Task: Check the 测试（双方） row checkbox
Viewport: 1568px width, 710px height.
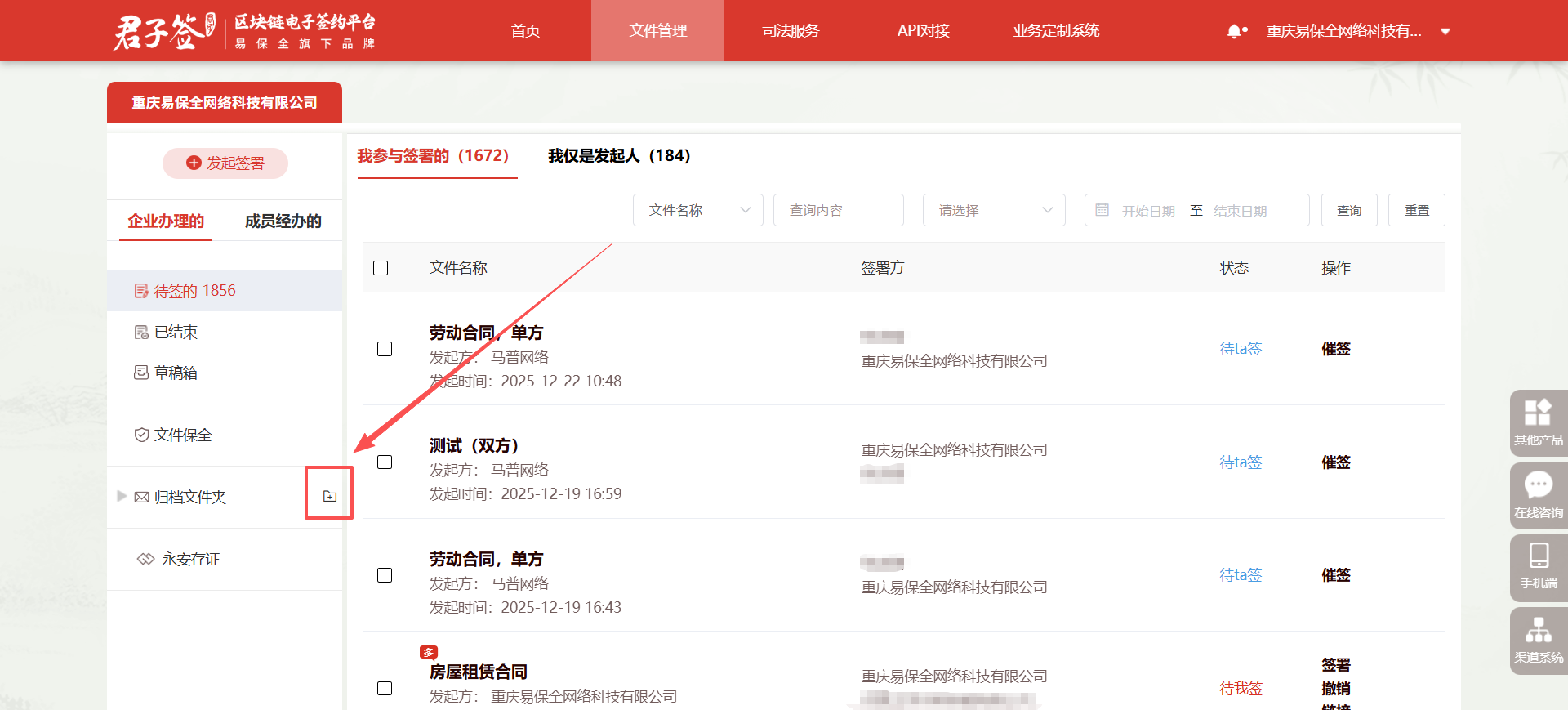Action: click(385, 462)
